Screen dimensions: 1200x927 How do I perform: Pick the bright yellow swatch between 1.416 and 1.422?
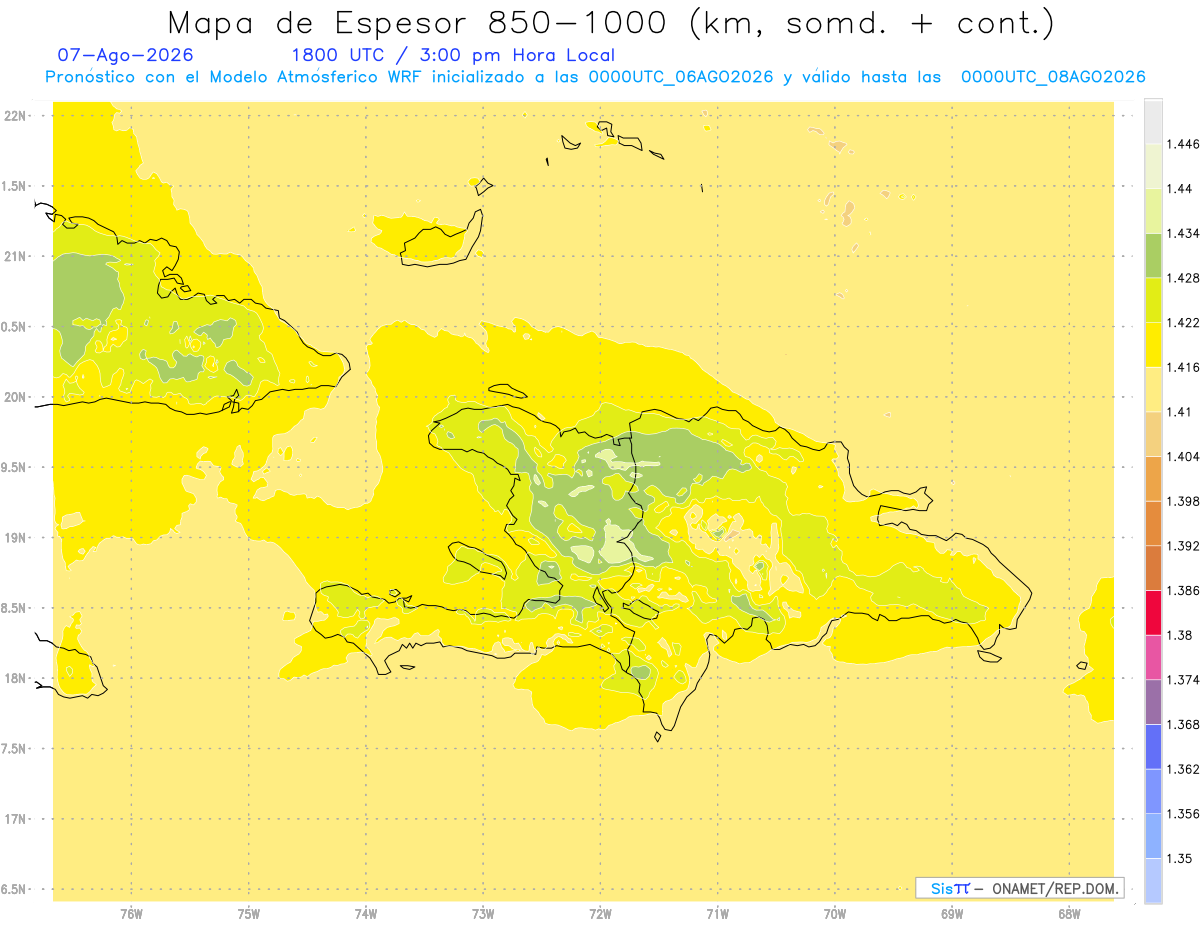point(1153,345)
